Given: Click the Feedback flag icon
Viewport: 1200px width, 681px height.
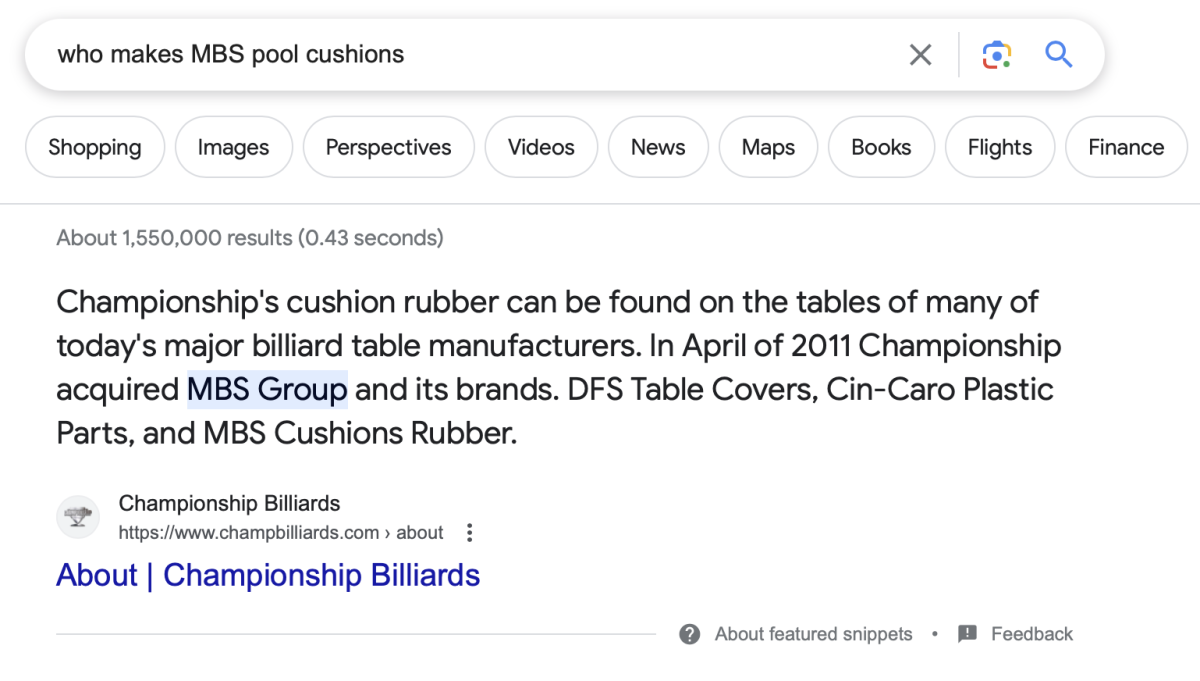Looking at the screenshot, I should click(x=967, y=634).
